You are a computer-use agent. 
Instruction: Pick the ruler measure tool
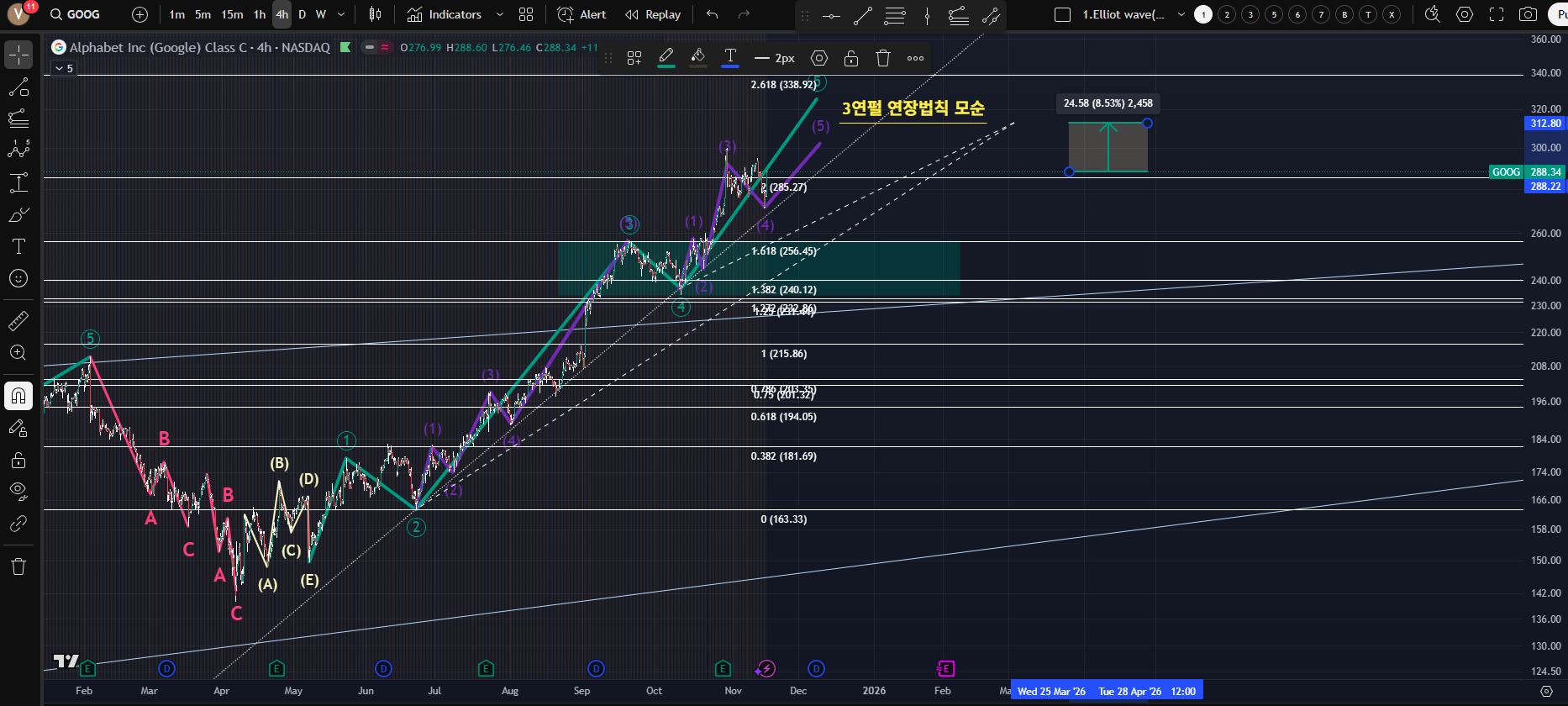tap(18, 321)
